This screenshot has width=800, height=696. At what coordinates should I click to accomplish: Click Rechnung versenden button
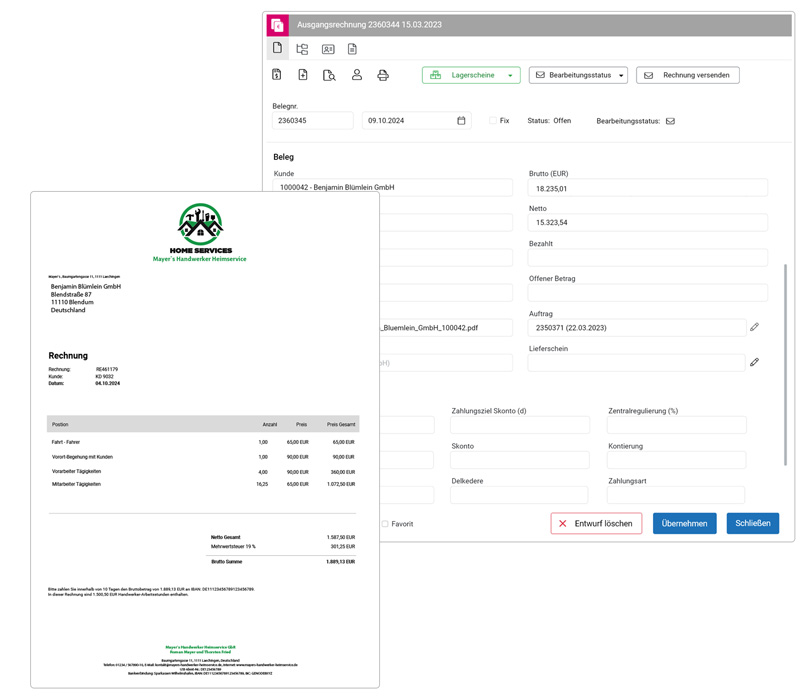pyautogui.click(x=687, y=75)
